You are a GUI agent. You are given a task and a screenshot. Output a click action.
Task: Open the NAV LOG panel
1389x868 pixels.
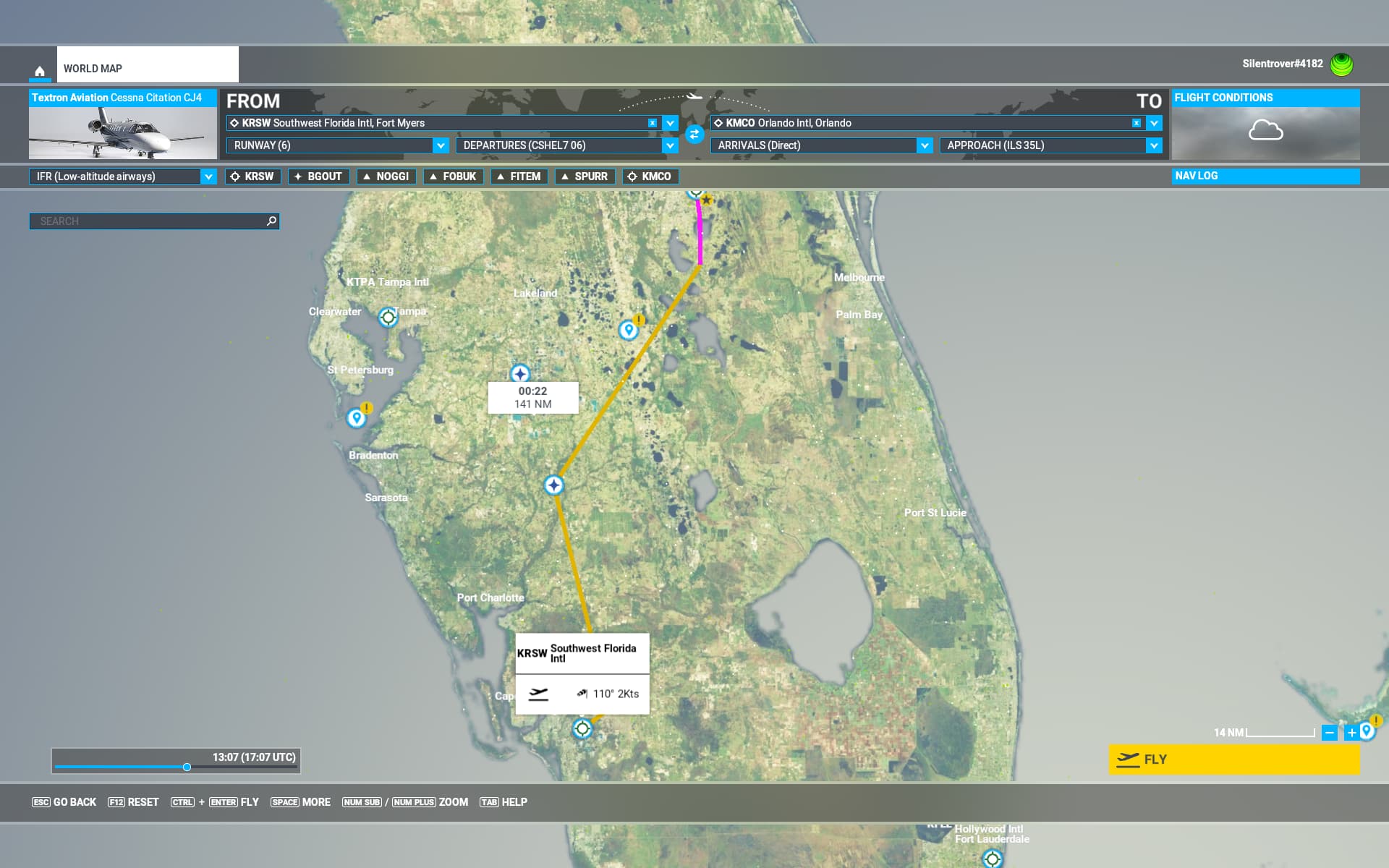click(1265, 176)
